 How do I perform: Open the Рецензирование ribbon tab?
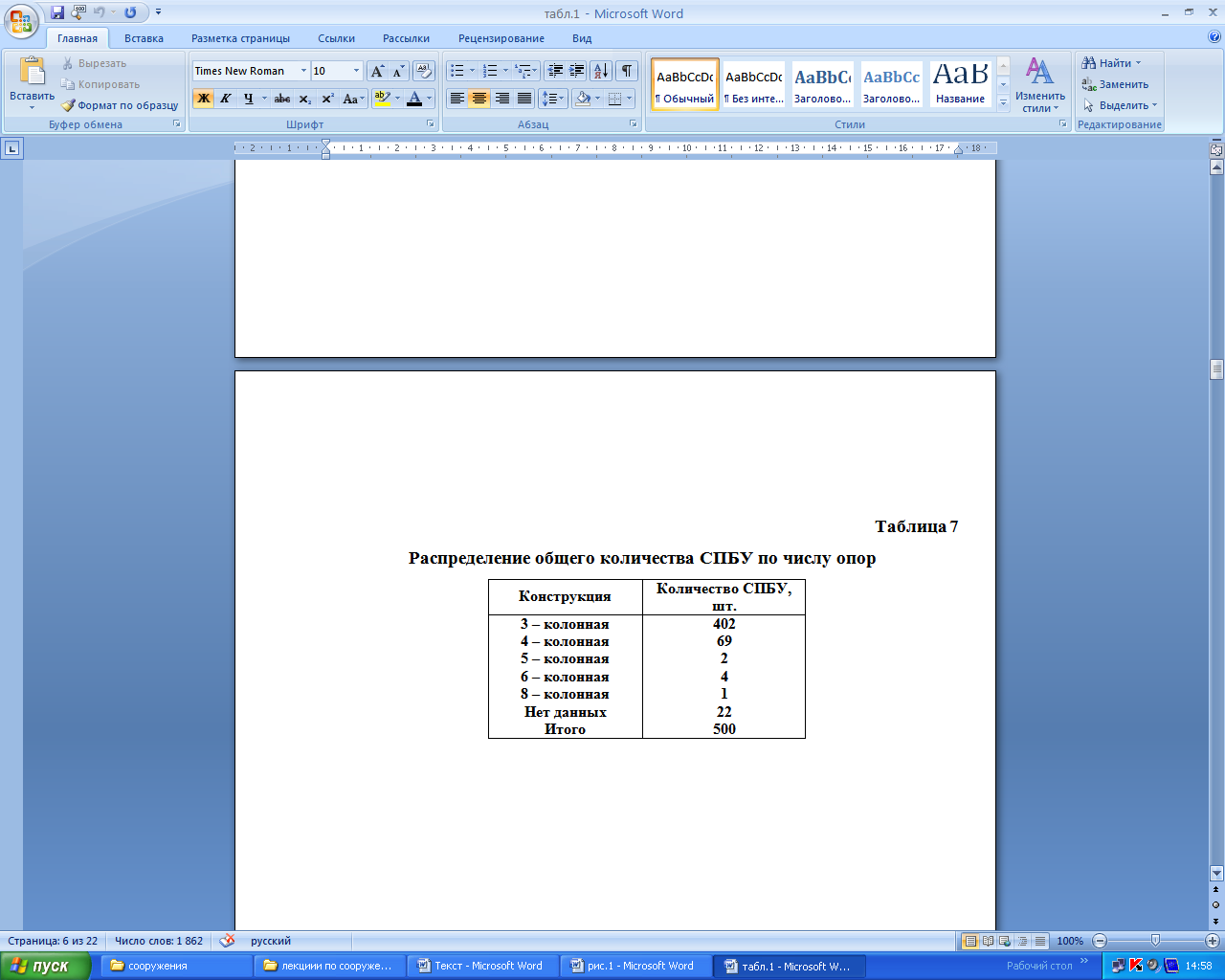click(501, 38)
